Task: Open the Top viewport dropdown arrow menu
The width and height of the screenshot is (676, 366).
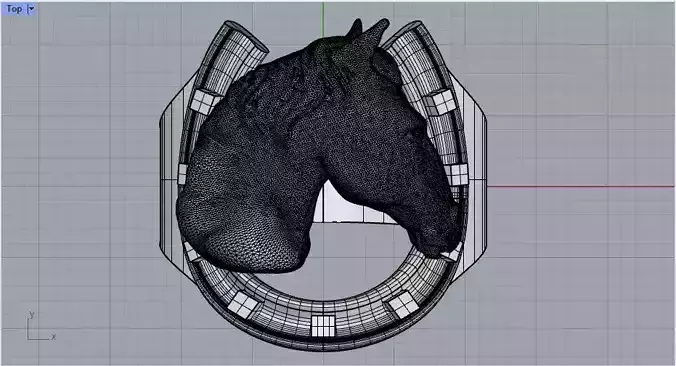Action: [x=31, y=9]
